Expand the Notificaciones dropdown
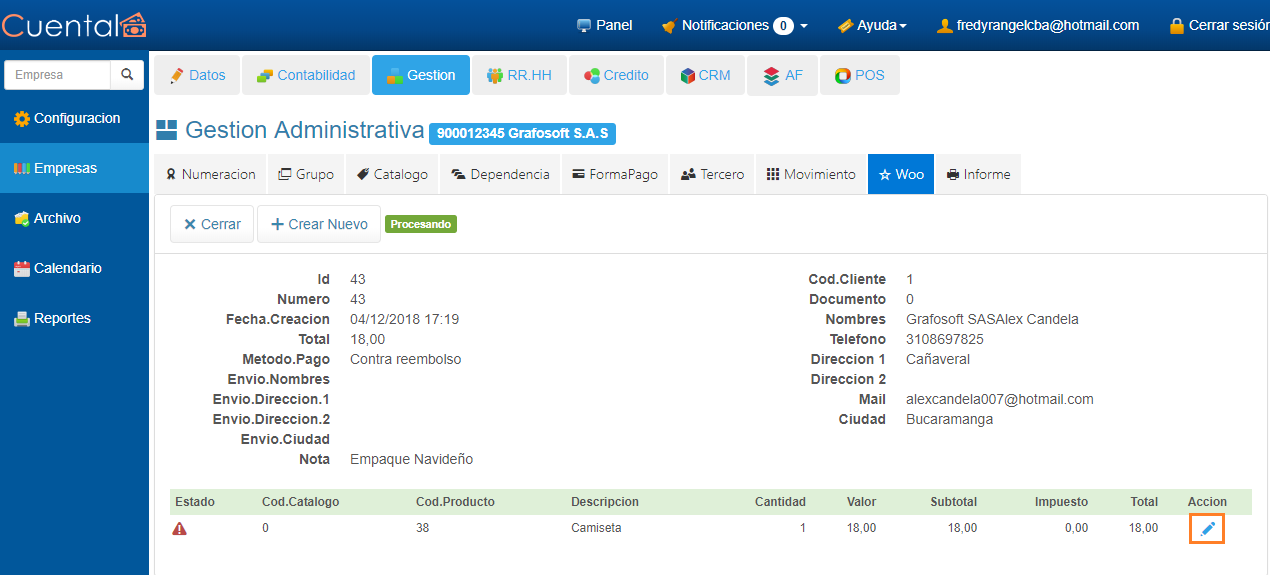This screenshot has width=1270, height=575. (x=734, y=25)
